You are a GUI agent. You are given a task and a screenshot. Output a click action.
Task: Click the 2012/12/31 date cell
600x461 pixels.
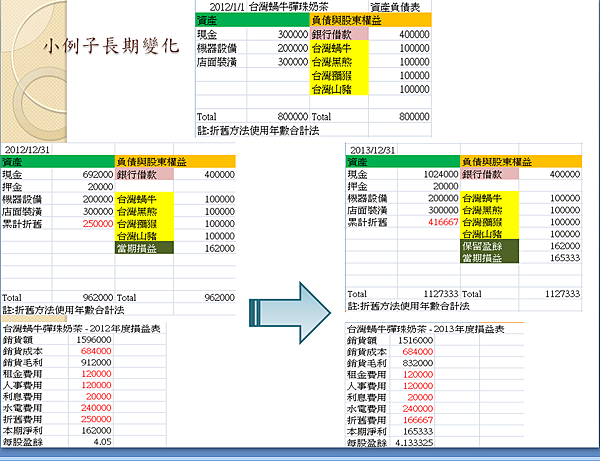pyautogui.click(x=27, y=150)
